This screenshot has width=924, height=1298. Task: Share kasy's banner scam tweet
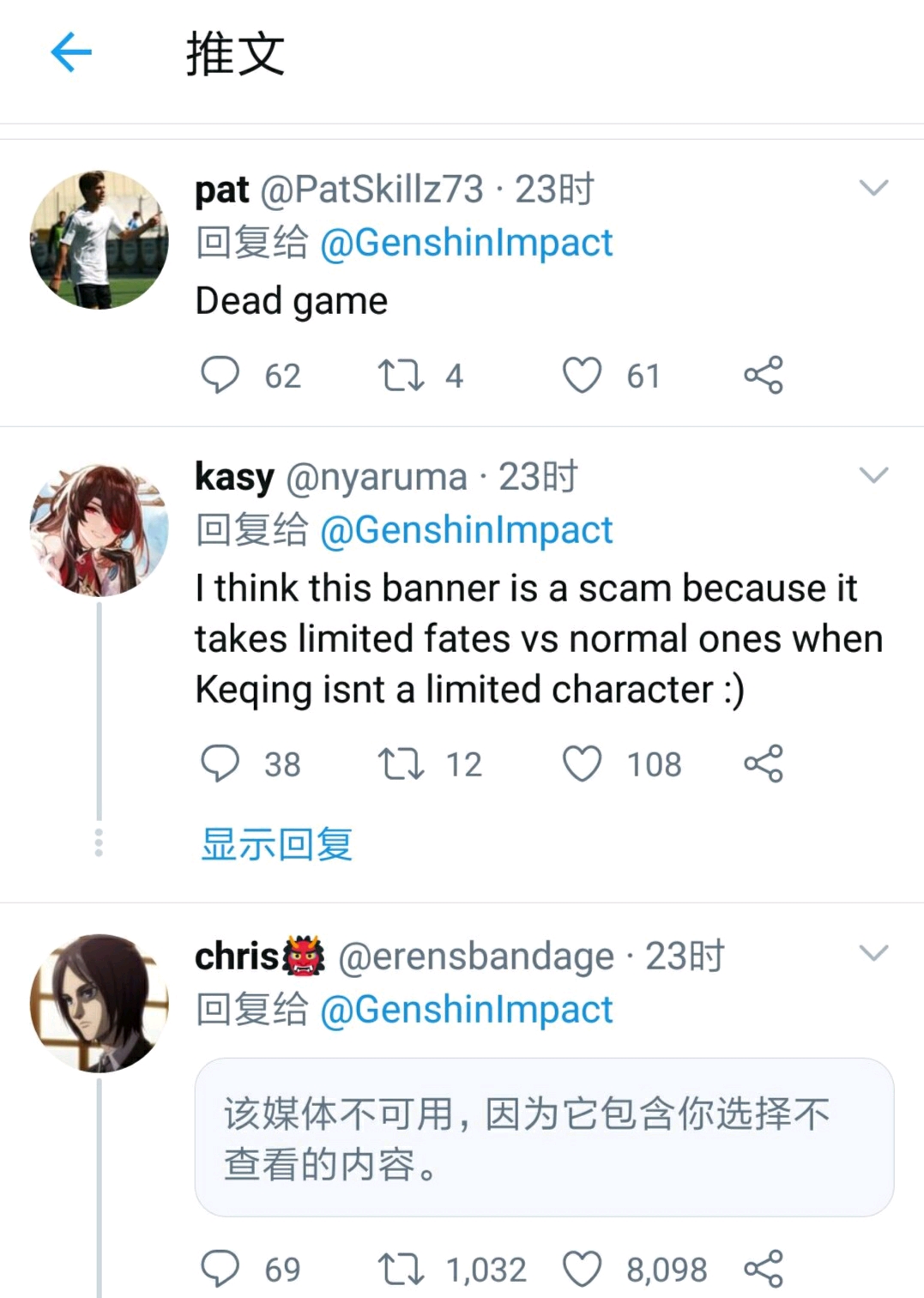click(763, 764)
